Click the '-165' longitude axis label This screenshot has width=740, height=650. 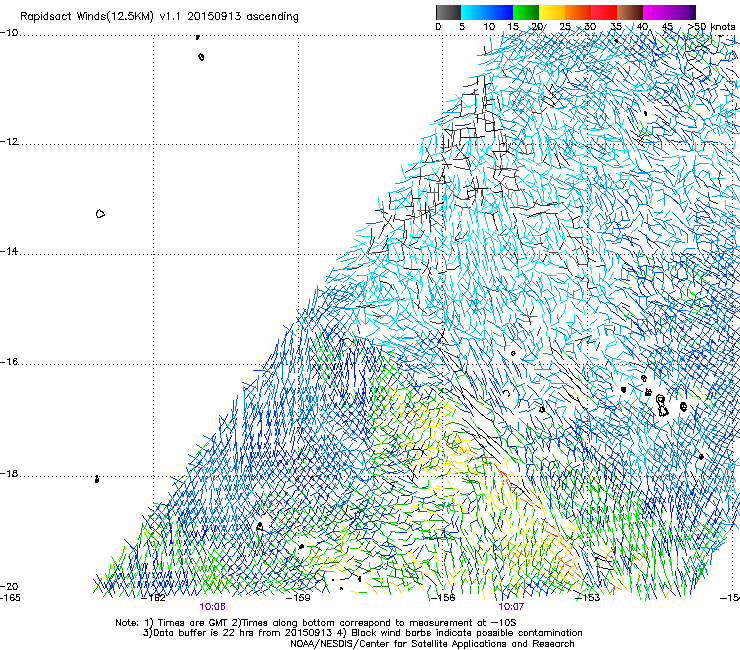pos(10,598)
